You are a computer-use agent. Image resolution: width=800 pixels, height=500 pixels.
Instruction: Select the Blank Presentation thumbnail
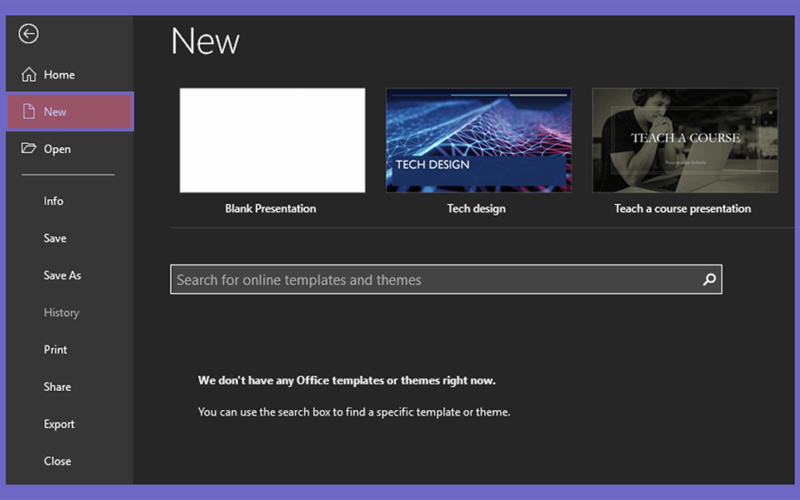(x=272, y=140)
